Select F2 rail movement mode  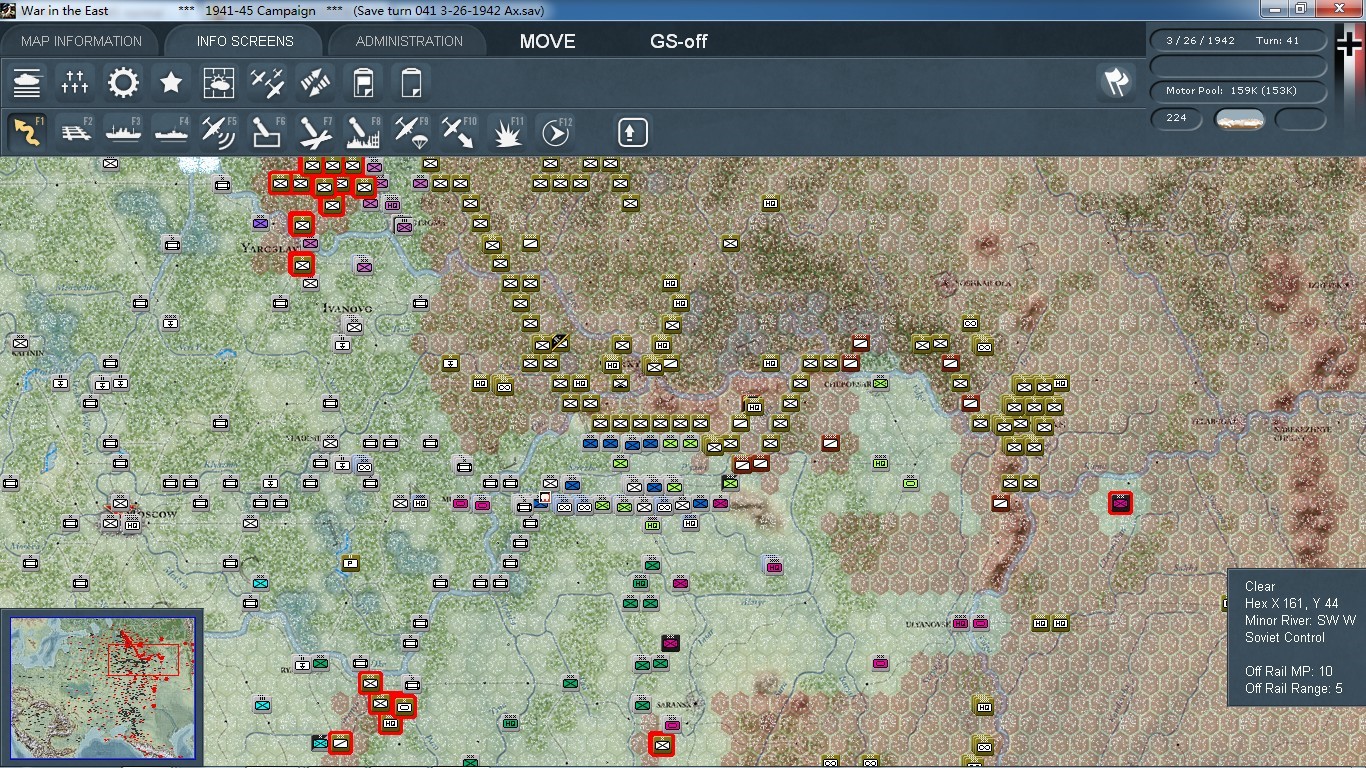click(76, 131)
